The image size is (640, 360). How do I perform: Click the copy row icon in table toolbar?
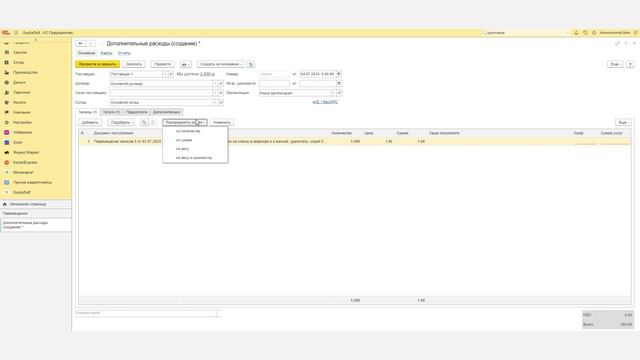click(x=144, y=122)
